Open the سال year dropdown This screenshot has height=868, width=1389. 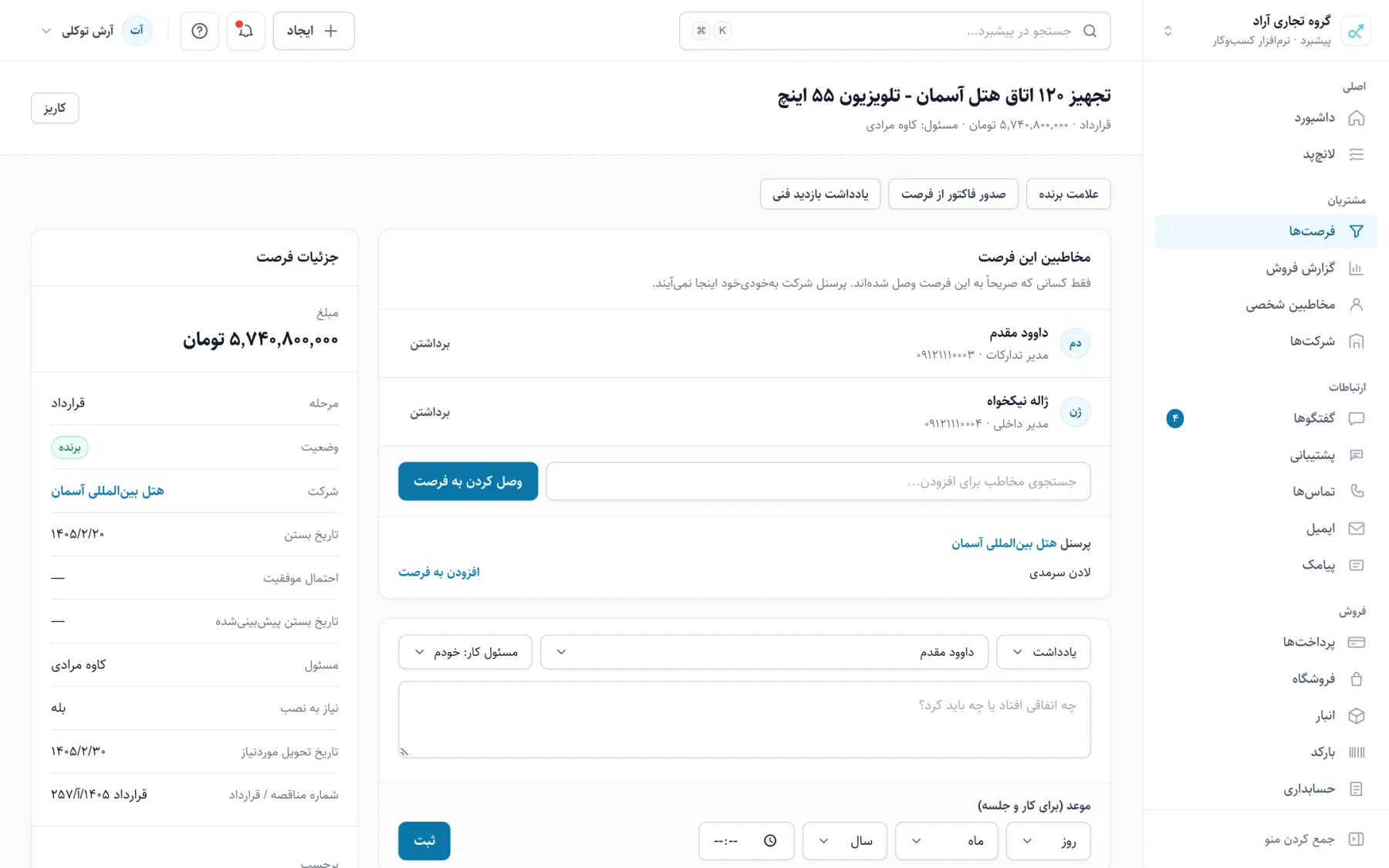coord(844,841)
